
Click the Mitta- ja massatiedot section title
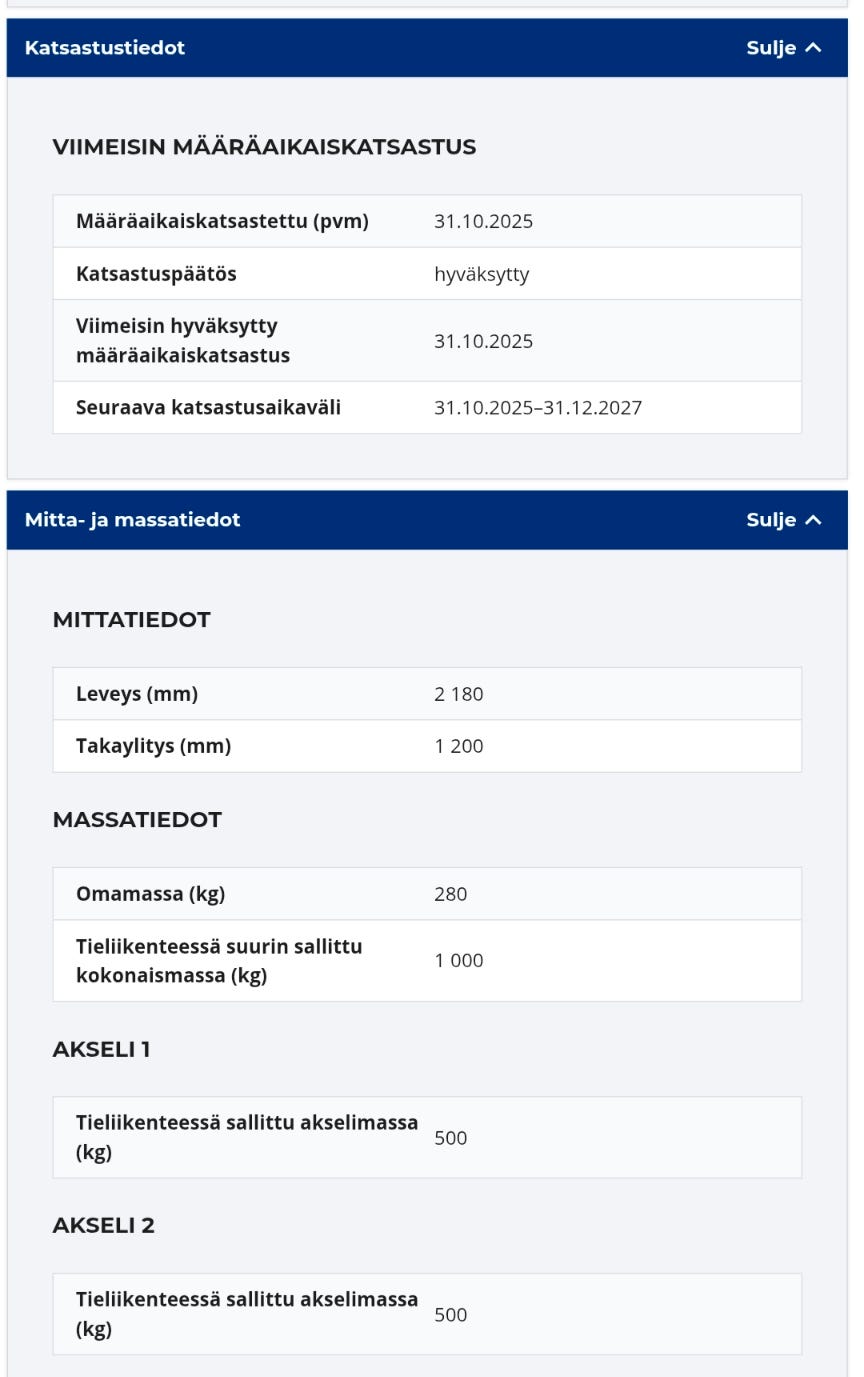(133, 520)
